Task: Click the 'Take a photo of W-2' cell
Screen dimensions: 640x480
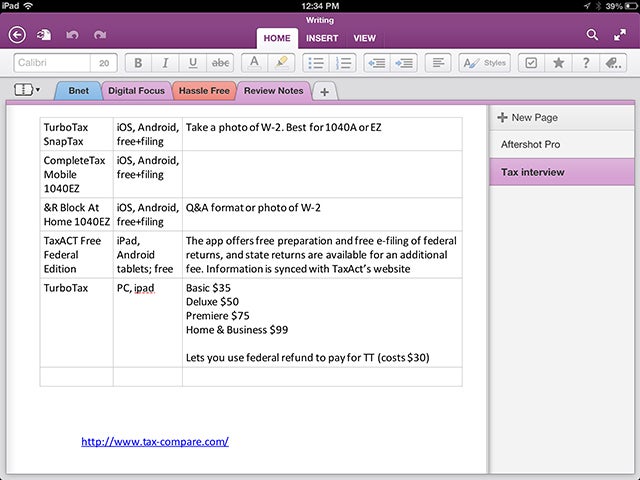Action: [x=322, y=134]
